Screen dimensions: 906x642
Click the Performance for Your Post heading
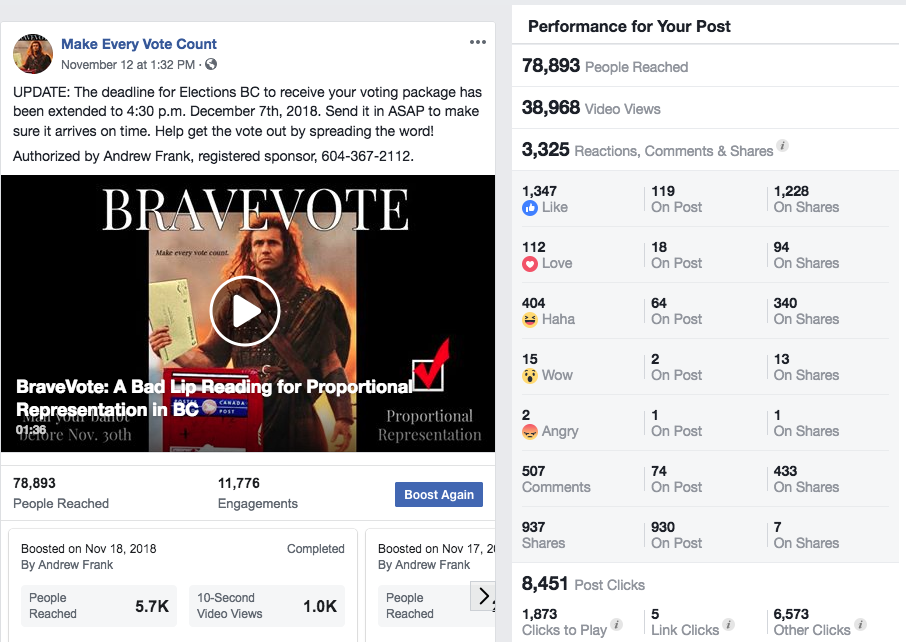(x=629, y=27)
